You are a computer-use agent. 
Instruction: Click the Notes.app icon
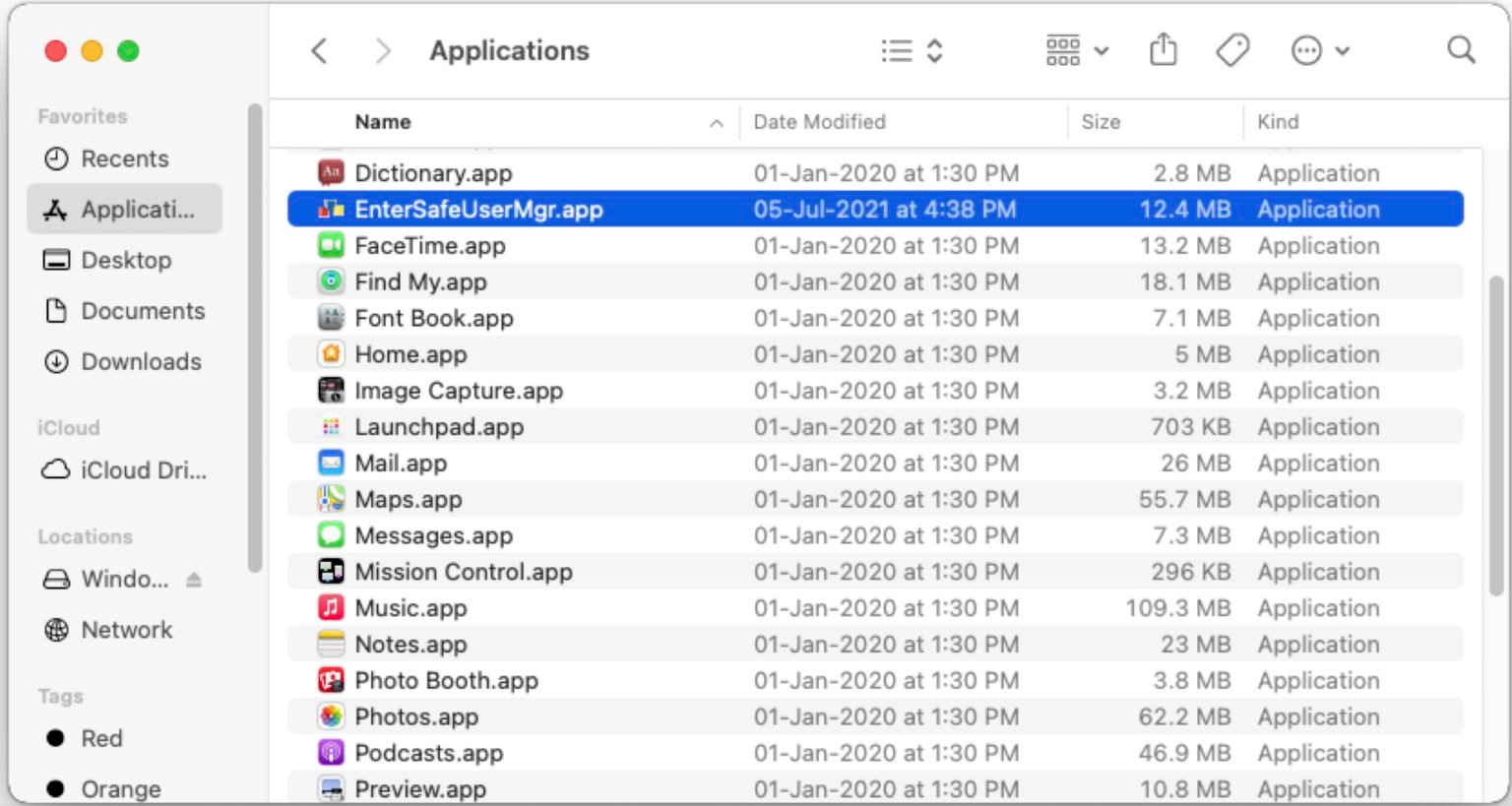click(331, 645)
